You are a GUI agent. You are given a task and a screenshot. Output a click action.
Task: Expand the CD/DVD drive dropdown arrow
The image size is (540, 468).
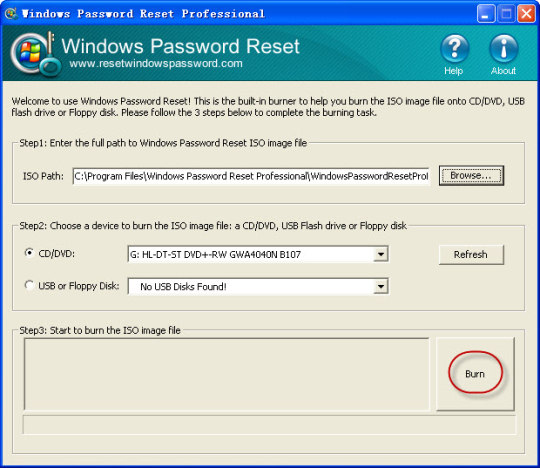[381, 254]
